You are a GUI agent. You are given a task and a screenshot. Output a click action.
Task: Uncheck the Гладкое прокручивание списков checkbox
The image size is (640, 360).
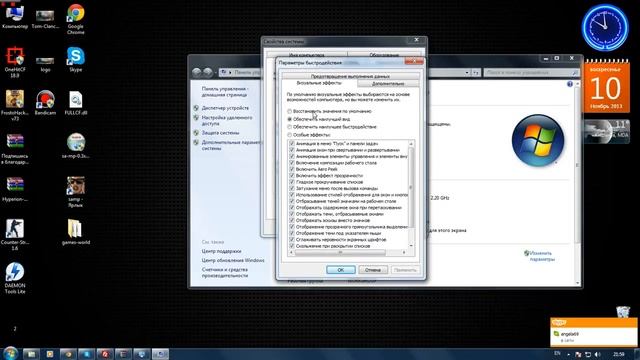click(291, 182)
